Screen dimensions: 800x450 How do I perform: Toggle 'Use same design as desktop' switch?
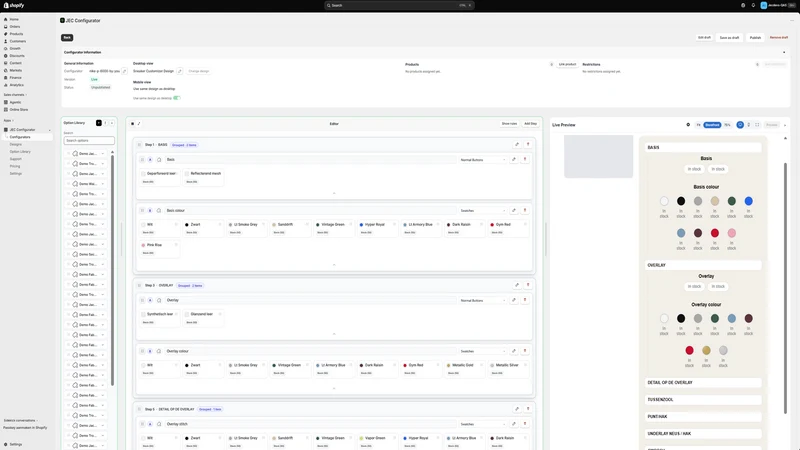click(x=177, y=98)
